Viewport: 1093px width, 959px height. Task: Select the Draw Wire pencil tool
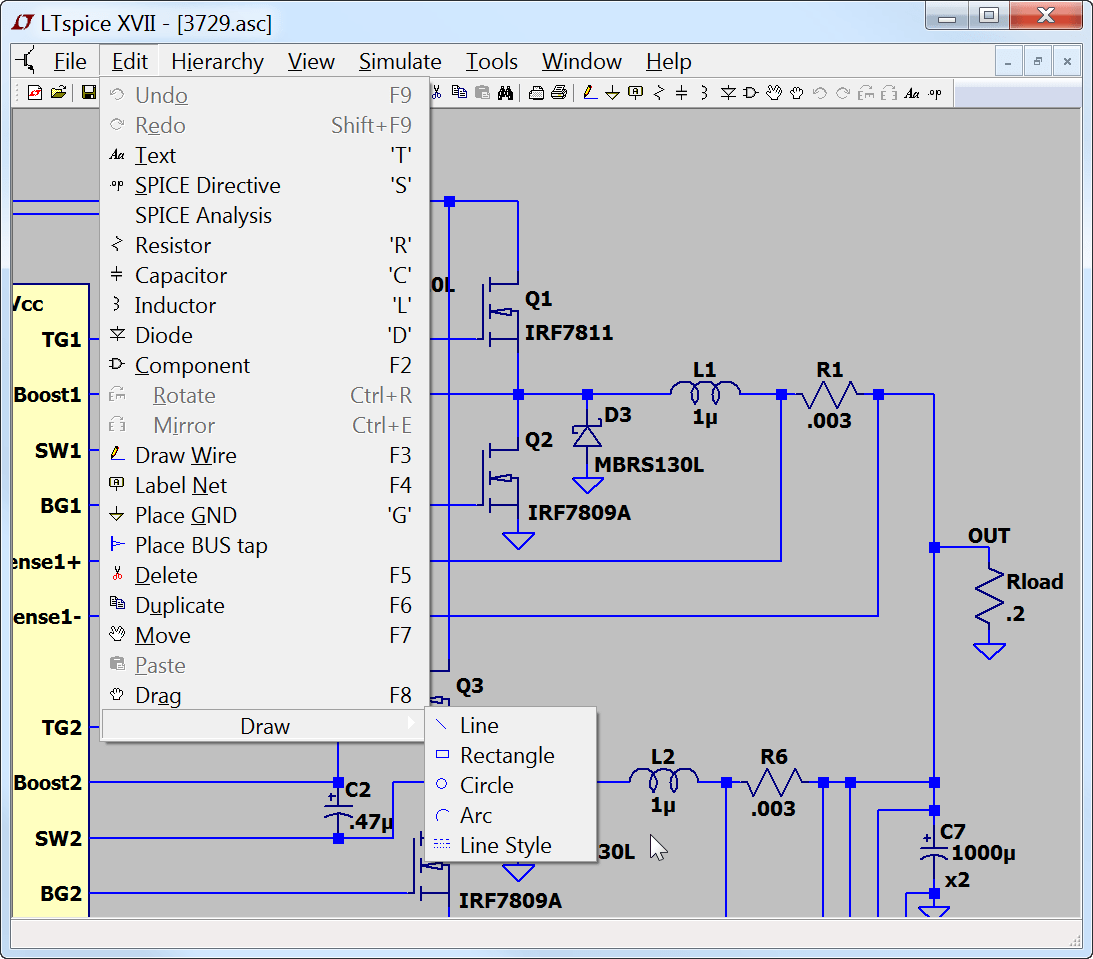pos(587,92)
